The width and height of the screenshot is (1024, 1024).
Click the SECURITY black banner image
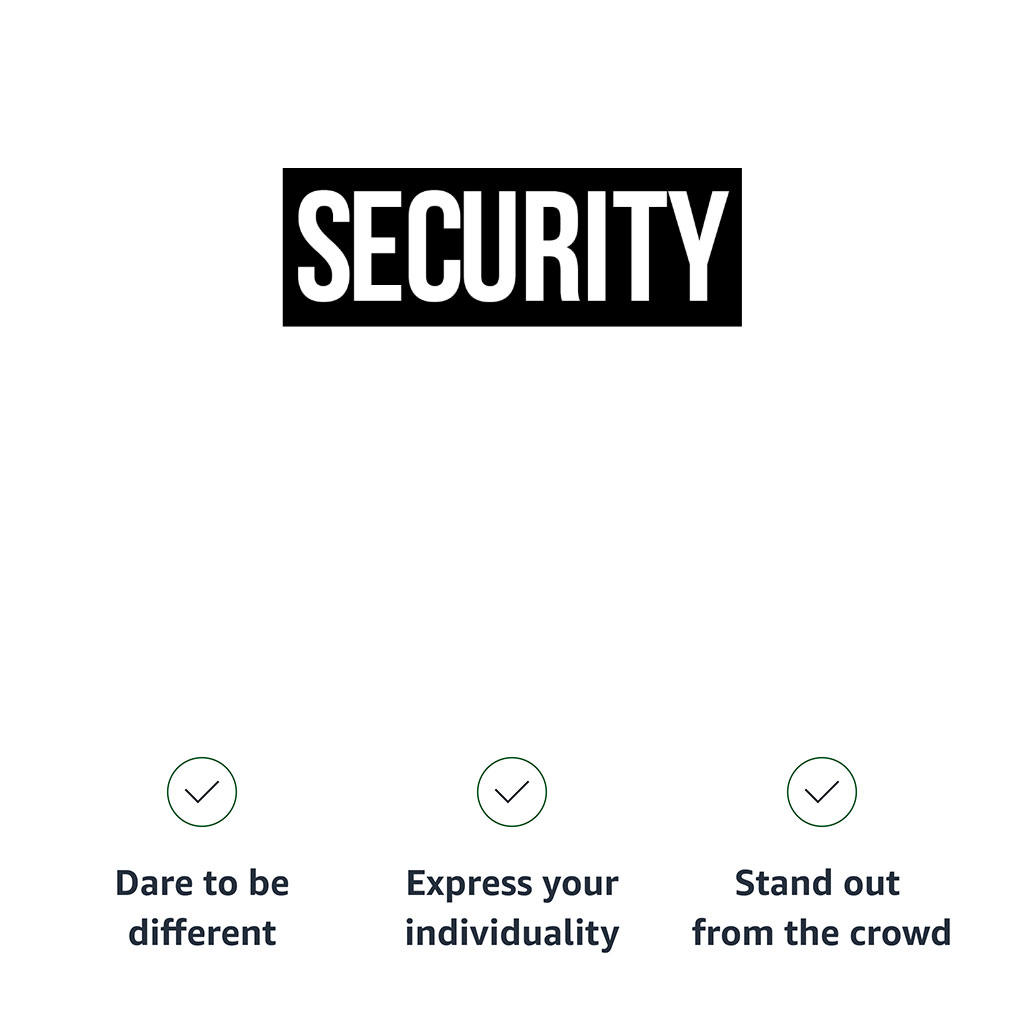pyautogui.click(x=512, y=247)
